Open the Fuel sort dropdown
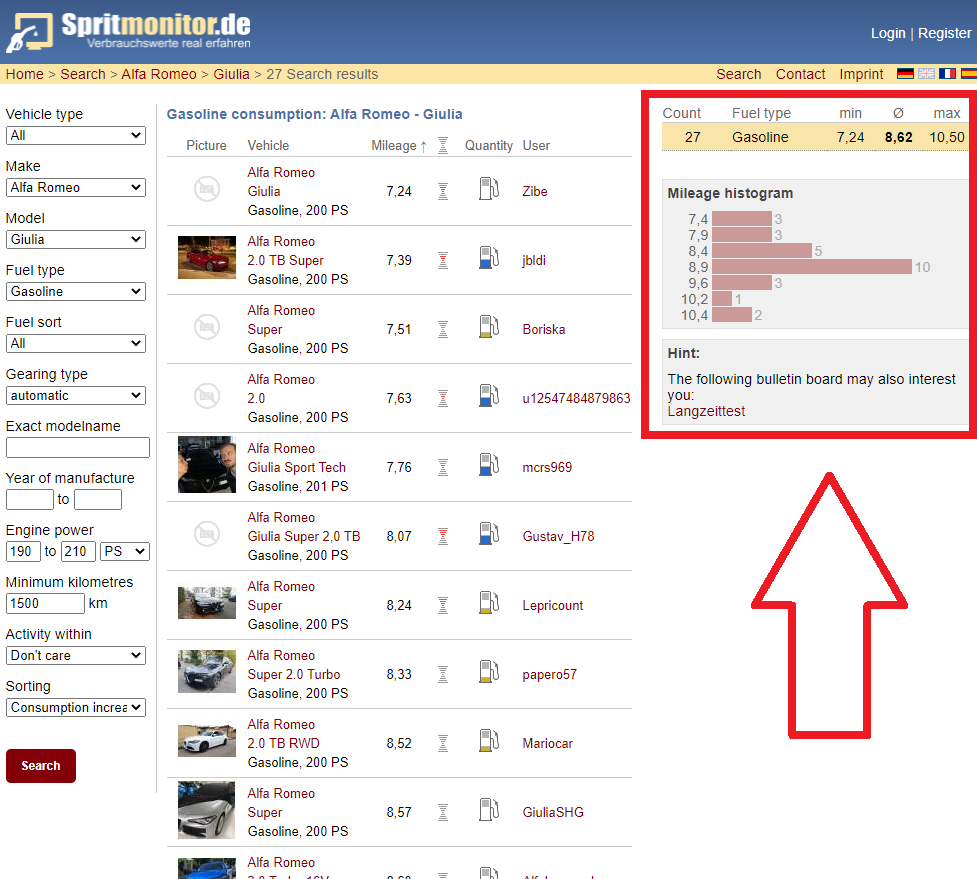This screenshot has height=879, width=977. pyautogui.click(x=76, y=343)
